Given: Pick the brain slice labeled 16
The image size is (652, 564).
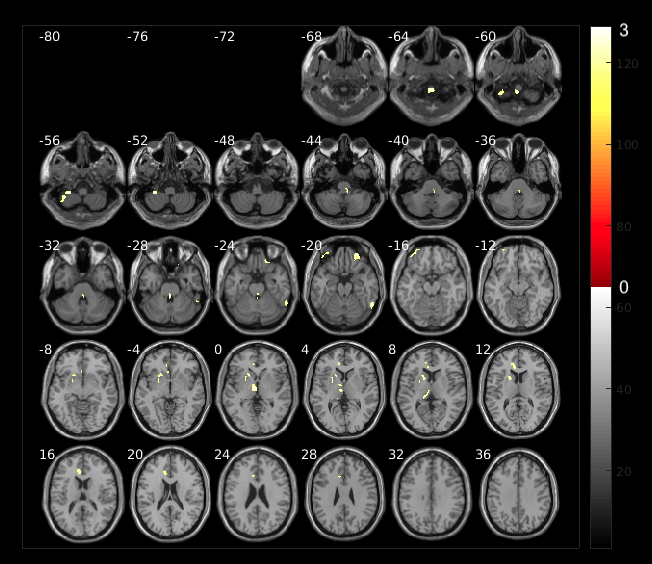Looking at the screenshot, I should pyautogui.click(x=81, y=492).
